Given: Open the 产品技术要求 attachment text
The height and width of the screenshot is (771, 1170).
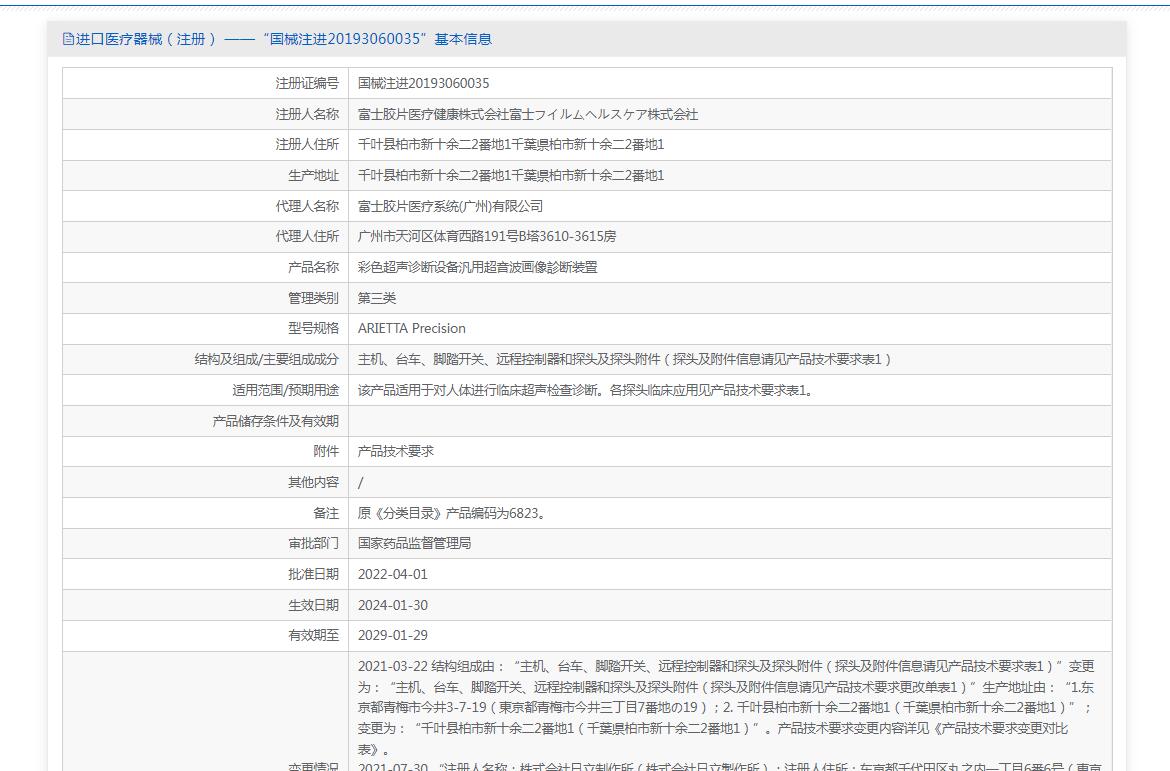Looking at the screenshot, I should (395, 451).
